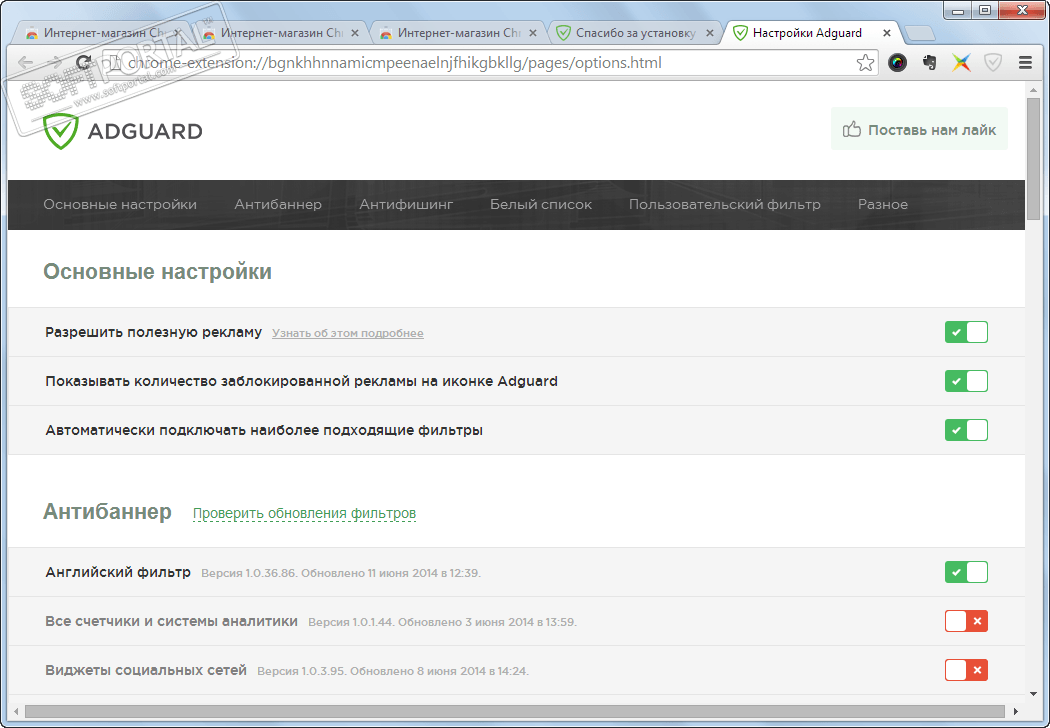
Task: Toggle 'Автоматически подключать наиболее подходящие фильтры' switch
Action: (x=966, y=430)
